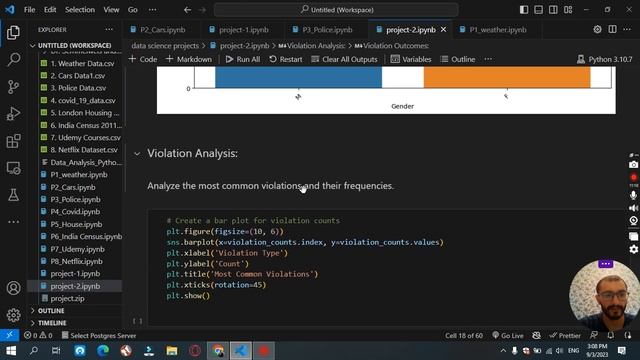640x360 pixels.
Task: Open the File menu
Action: click(x=29, y=10)
